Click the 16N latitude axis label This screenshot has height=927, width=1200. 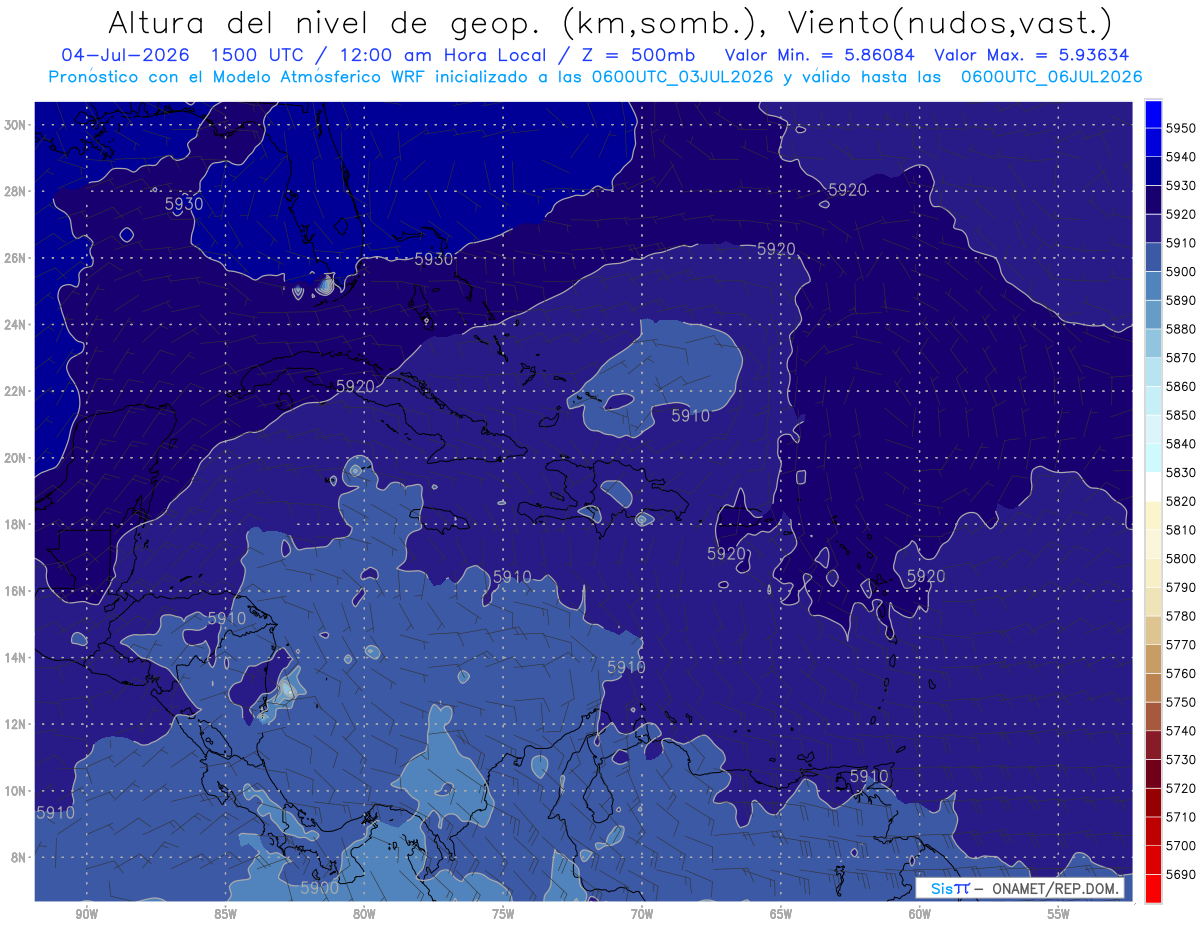(17, 591)
